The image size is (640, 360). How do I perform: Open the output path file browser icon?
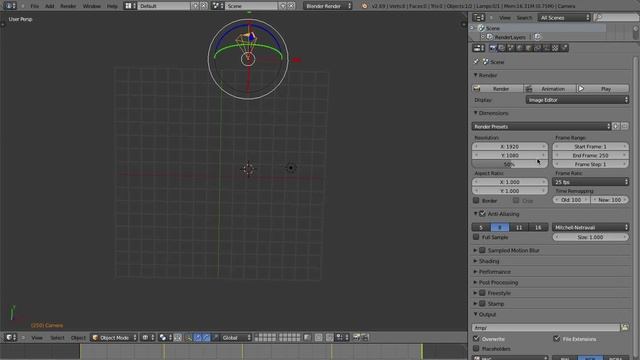click(624, 327)
